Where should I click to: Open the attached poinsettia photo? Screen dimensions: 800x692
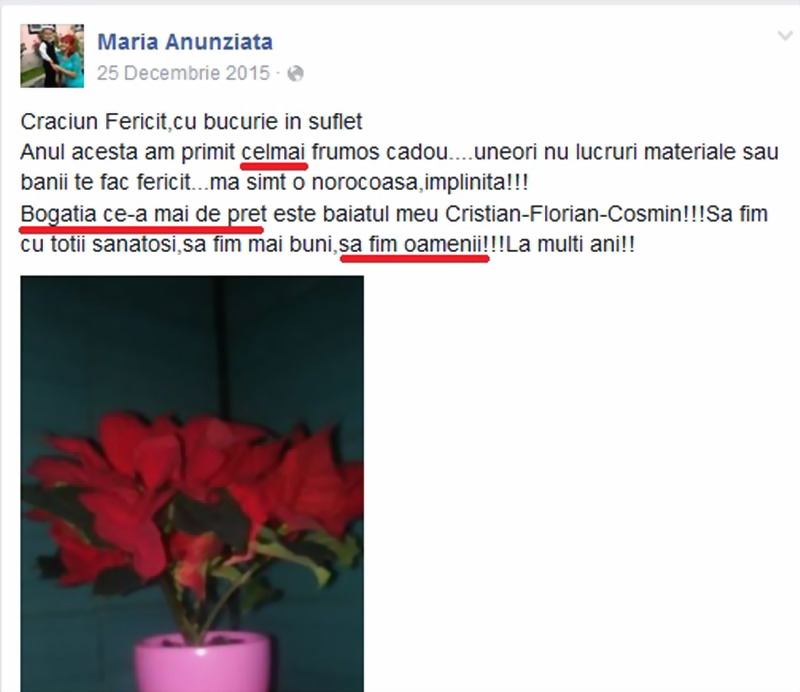192,483
